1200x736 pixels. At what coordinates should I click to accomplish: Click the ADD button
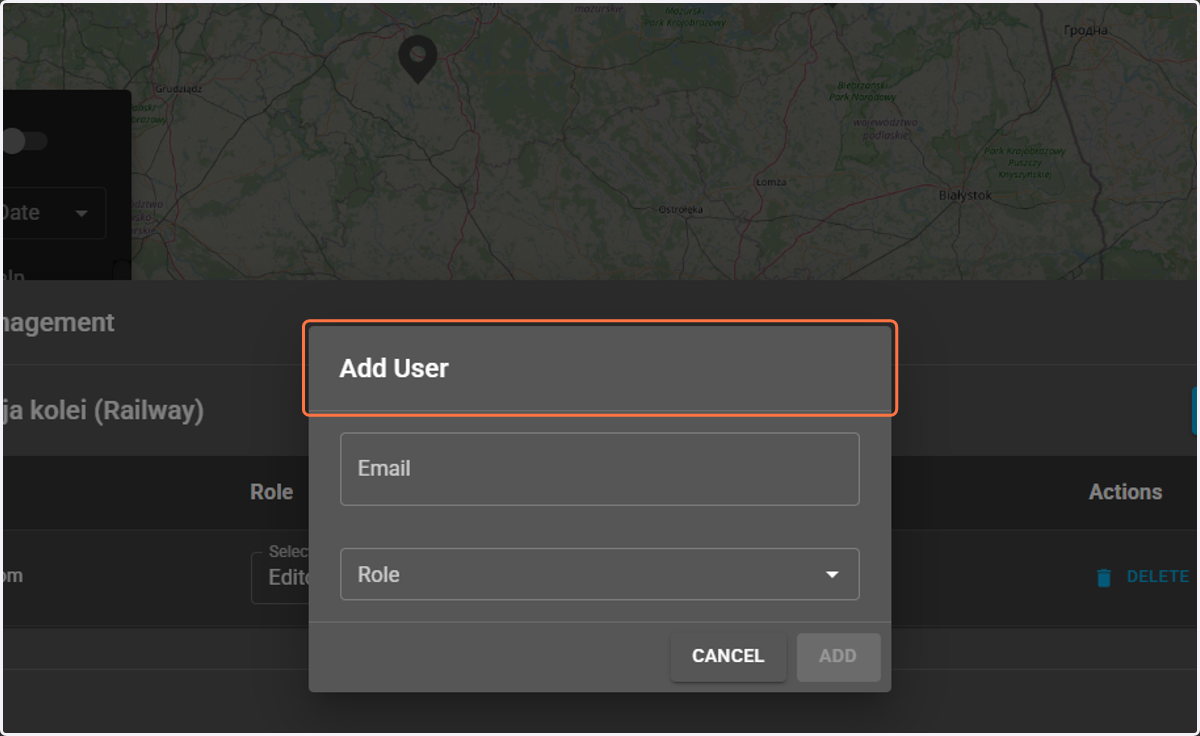(x=838, y=656)
